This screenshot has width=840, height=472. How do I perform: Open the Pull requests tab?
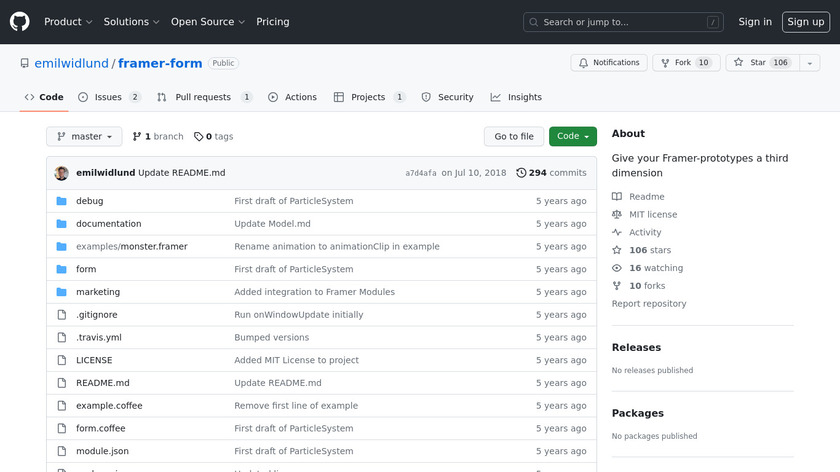(x=203, y=97)
